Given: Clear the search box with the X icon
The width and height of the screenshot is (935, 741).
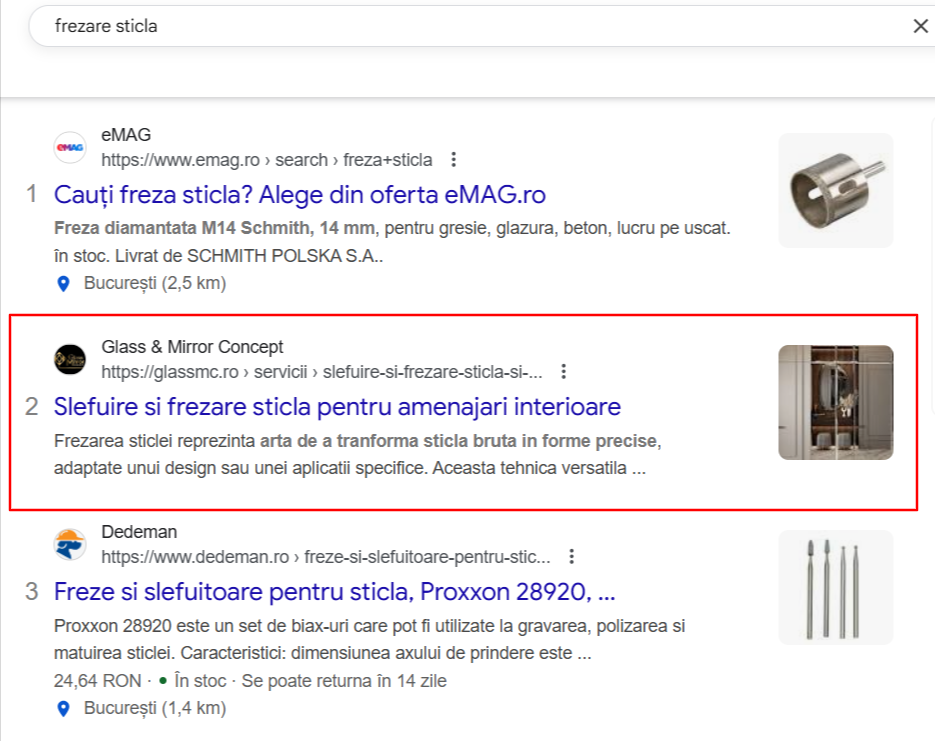Looking at the screenshot, I should (x=921, y=26).
